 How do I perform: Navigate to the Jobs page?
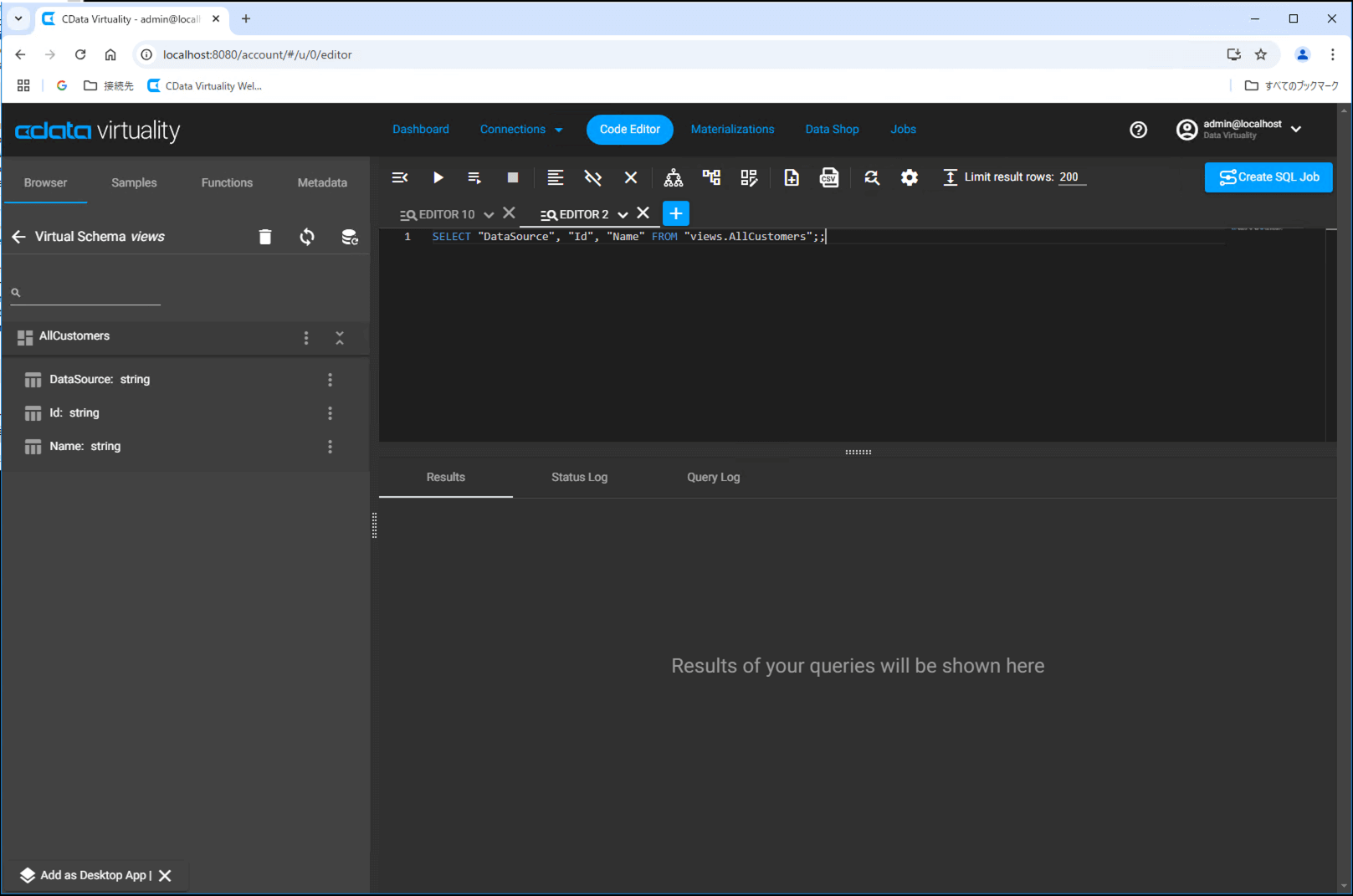903,130
